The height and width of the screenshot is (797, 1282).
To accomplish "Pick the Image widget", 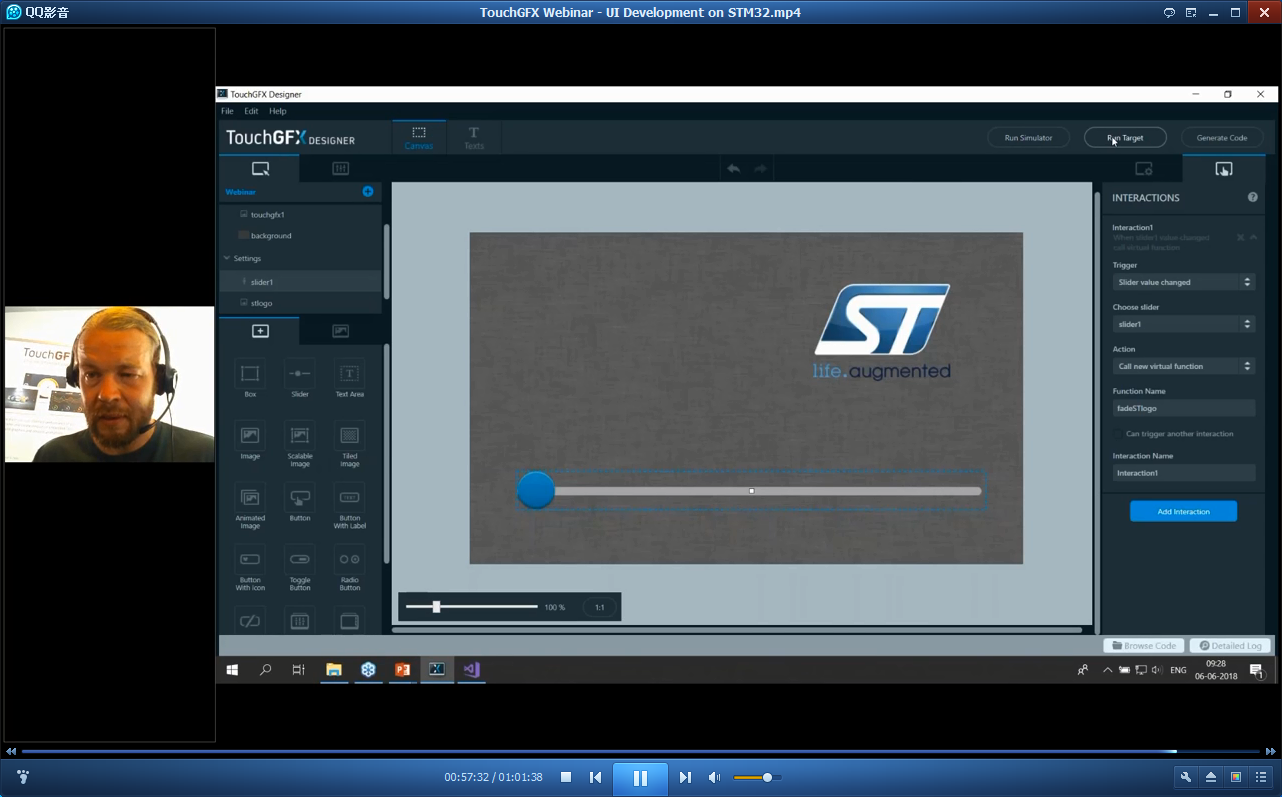I will (250, 441).
